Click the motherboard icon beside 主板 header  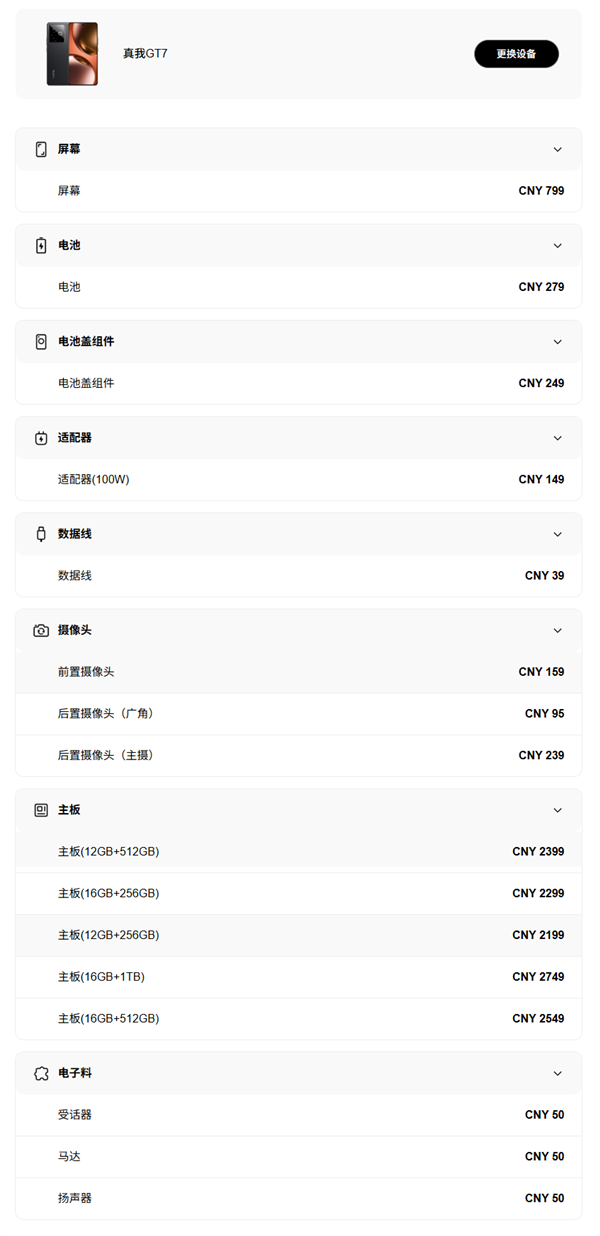click(x=40, y=810)
